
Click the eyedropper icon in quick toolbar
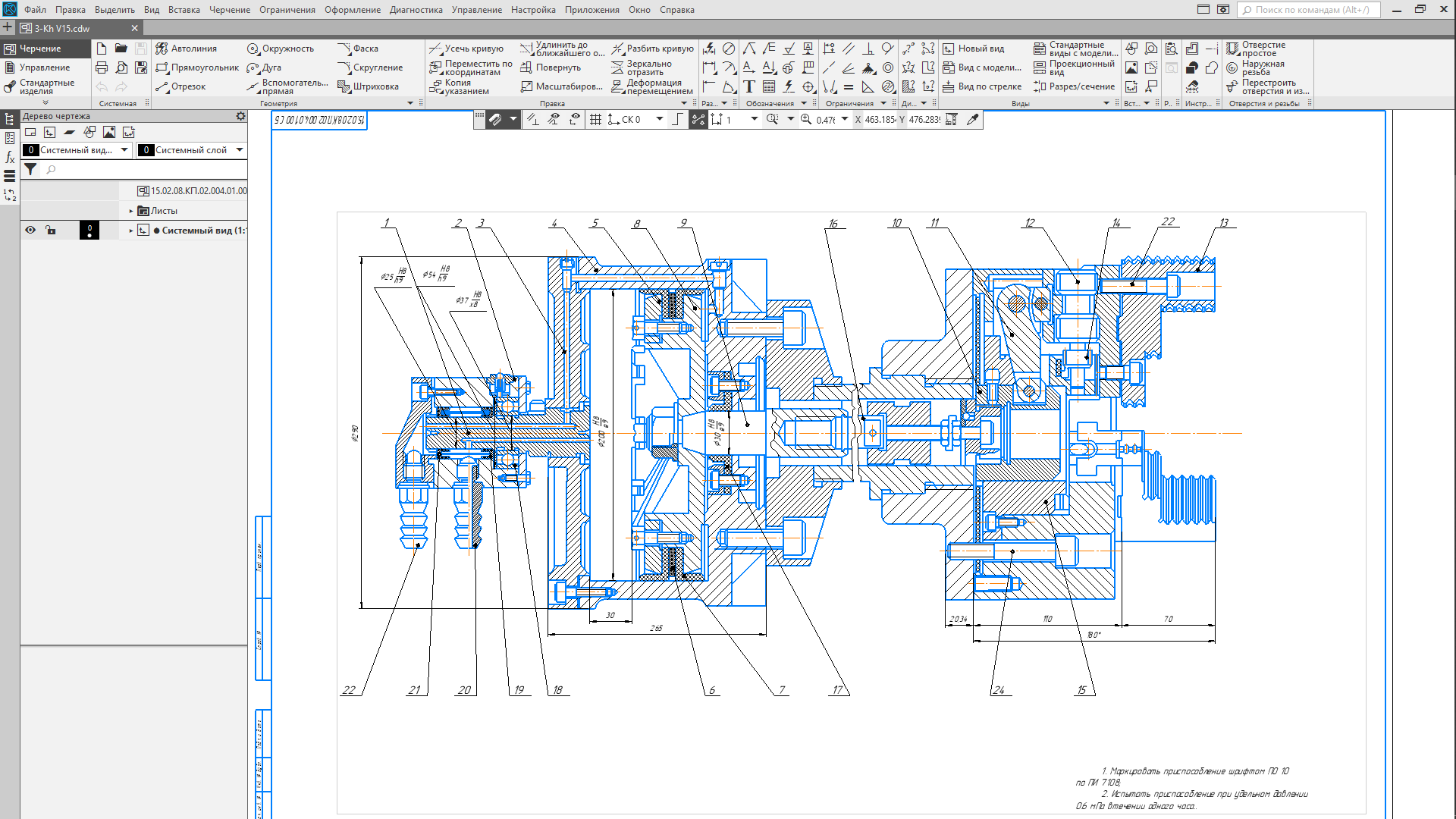pos(973,119)
